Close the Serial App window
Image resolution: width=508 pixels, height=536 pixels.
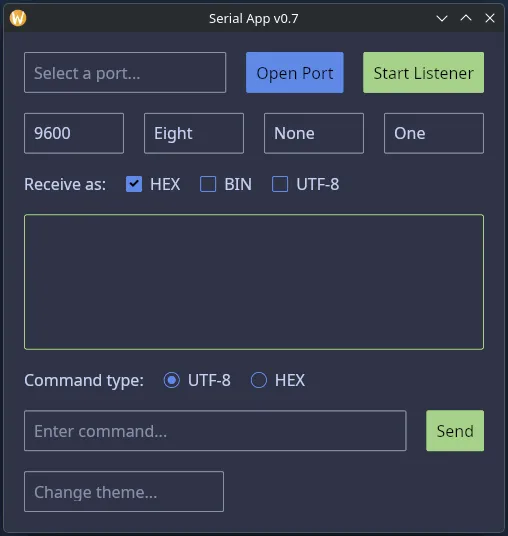click(490, 18)
